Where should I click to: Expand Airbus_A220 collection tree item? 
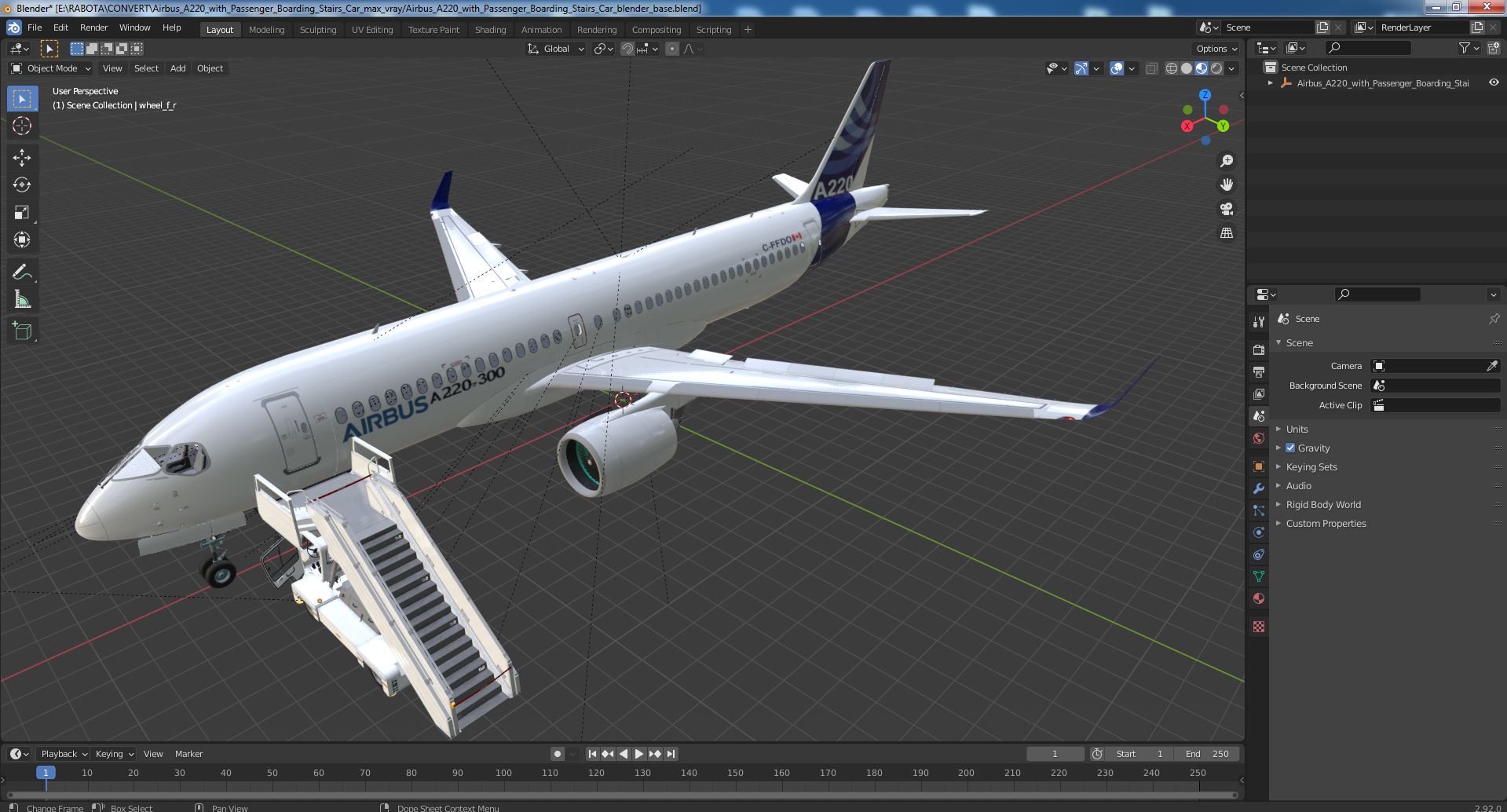[1271, 82]
